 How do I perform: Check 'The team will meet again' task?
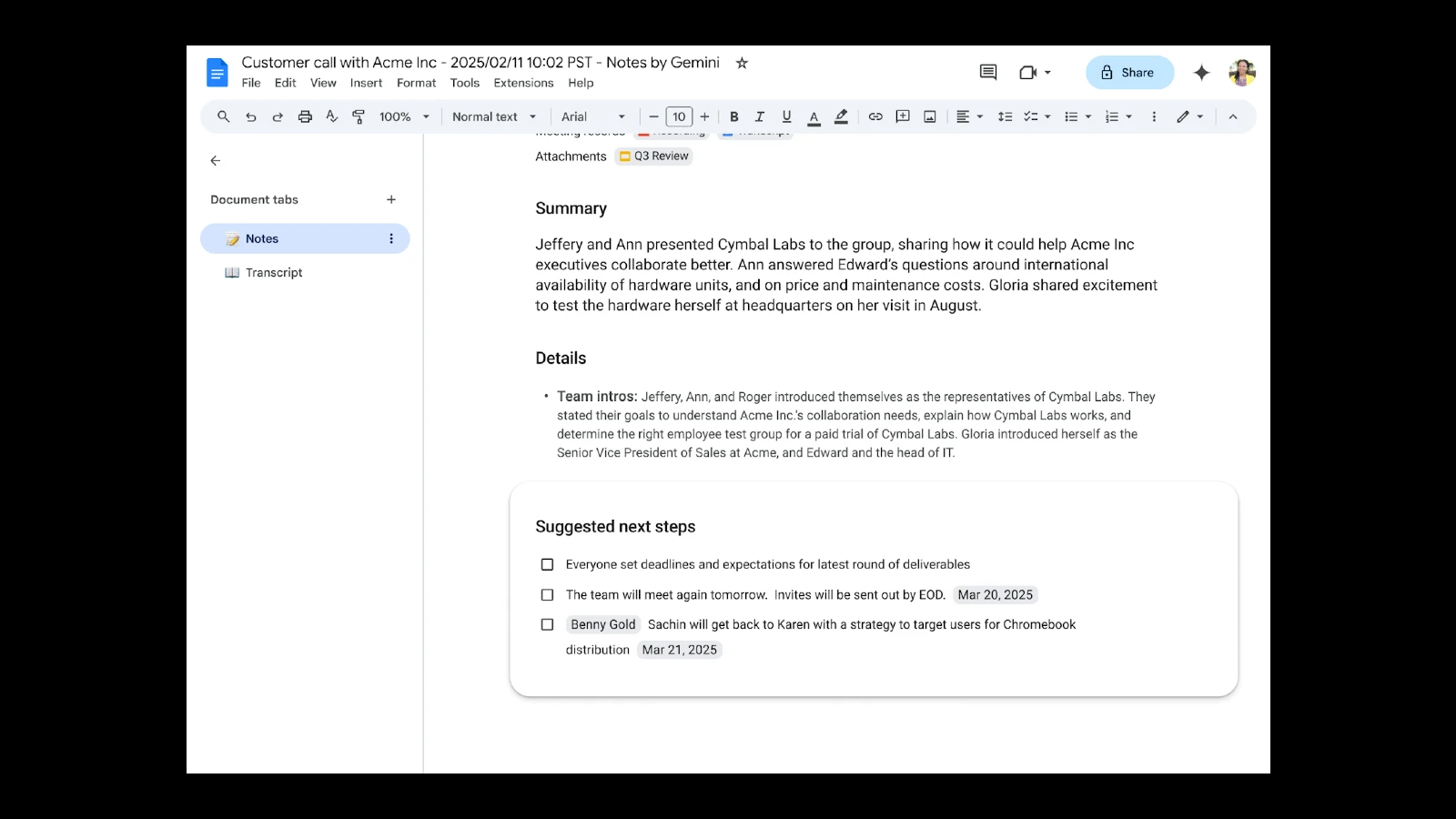coord(547,594)
